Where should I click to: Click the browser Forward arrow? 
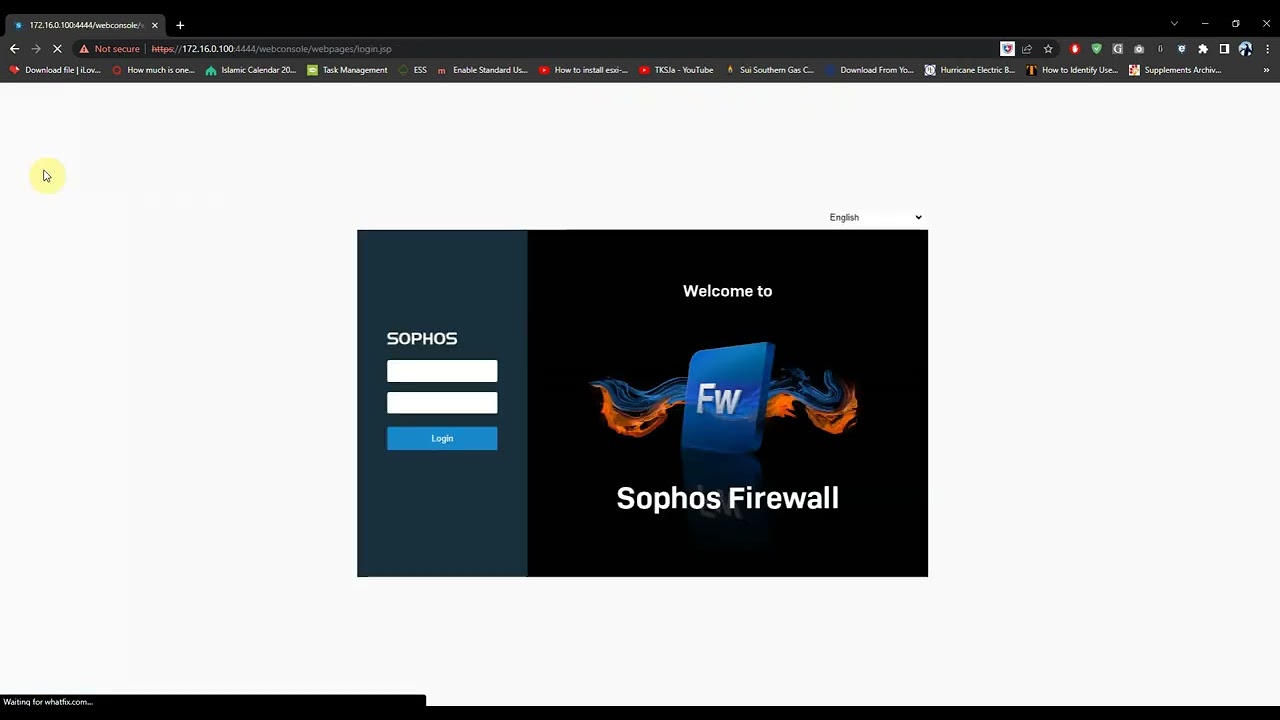36,48
